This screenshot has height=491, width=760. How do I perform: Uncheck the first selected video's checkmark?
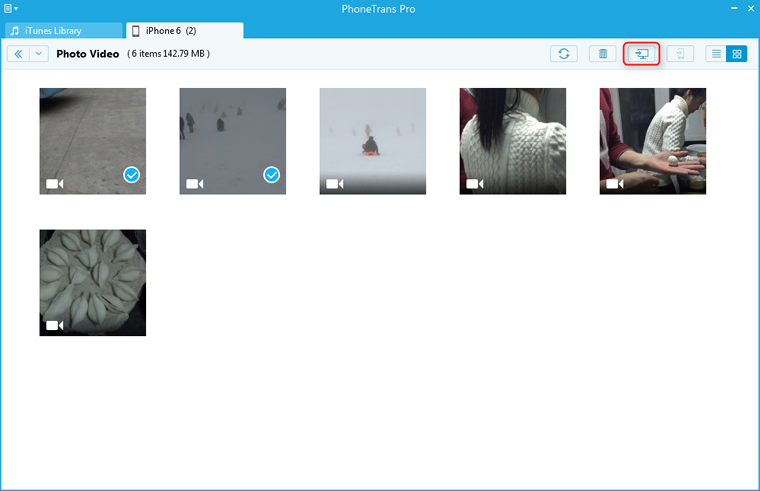131,175
